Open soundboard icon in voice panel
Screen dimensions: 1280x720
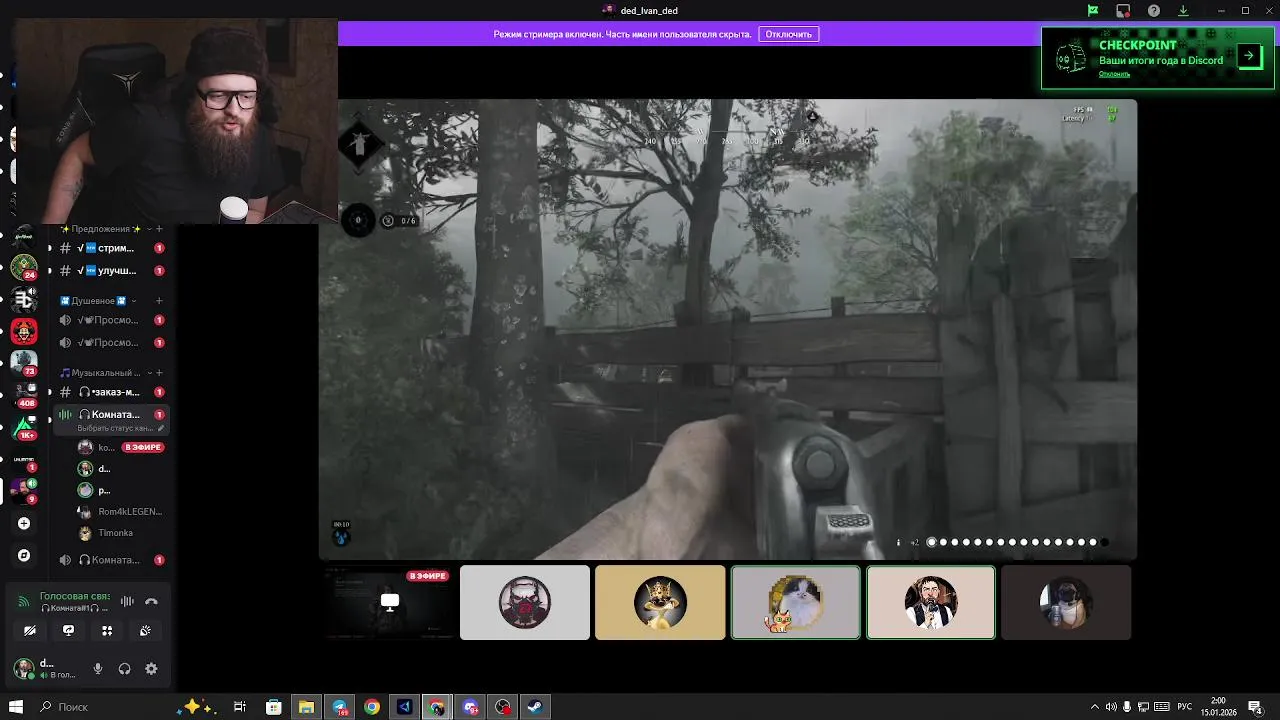click(x=145, y=631)
